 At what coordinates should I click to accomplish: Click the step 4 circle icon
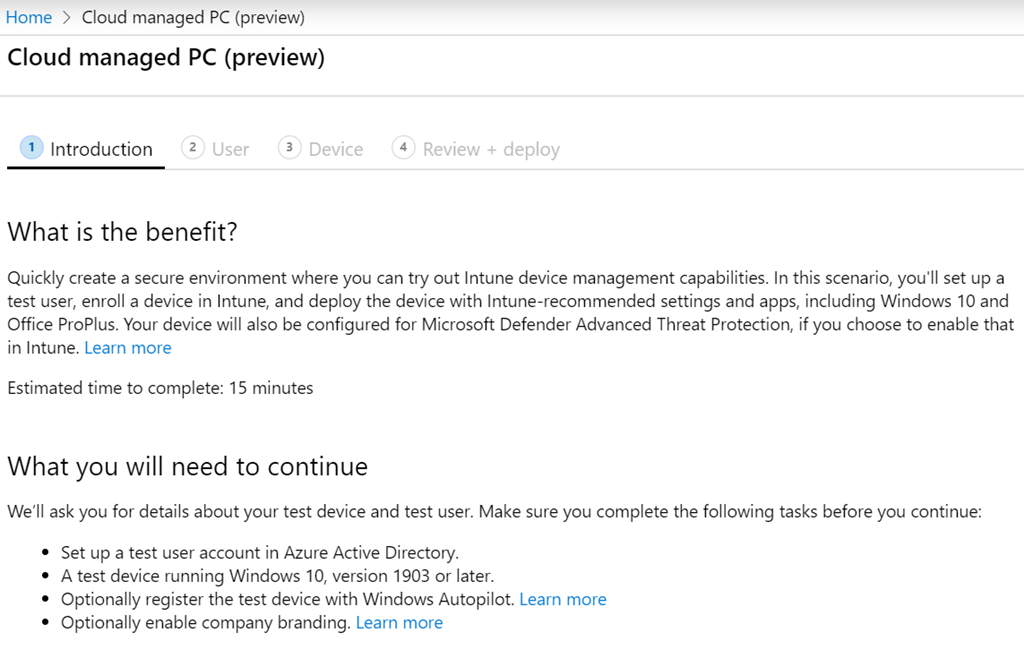coord(403,147)
